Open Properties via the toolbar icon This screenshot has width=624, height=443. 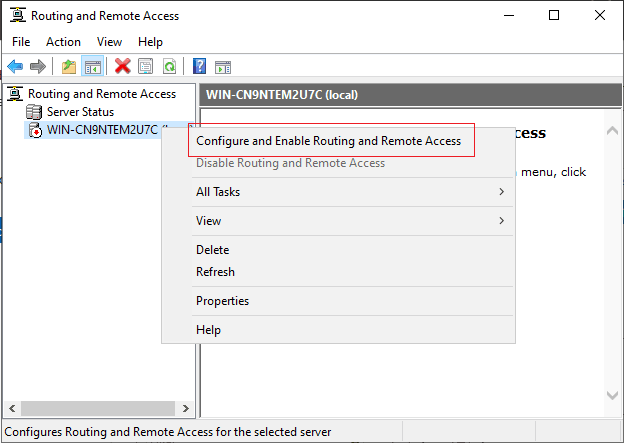tap(146, 66)
